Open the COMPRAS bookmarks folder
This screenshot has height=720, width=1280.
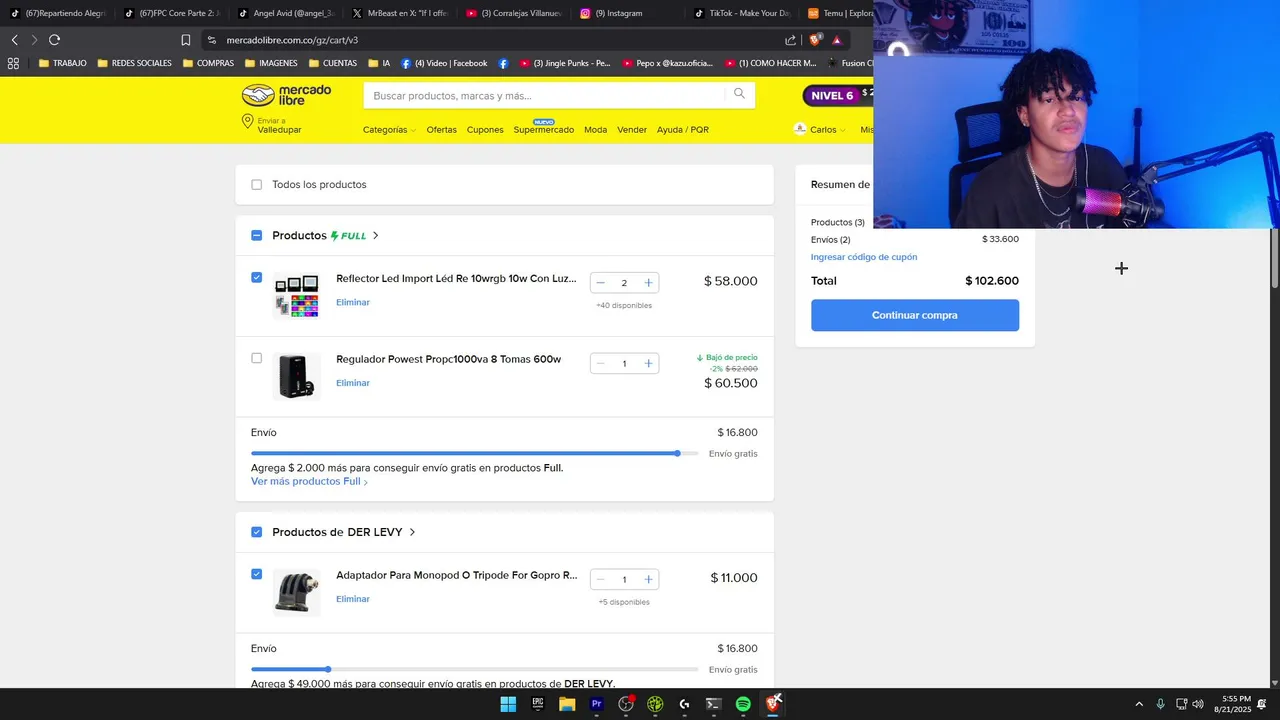[208, 63]
